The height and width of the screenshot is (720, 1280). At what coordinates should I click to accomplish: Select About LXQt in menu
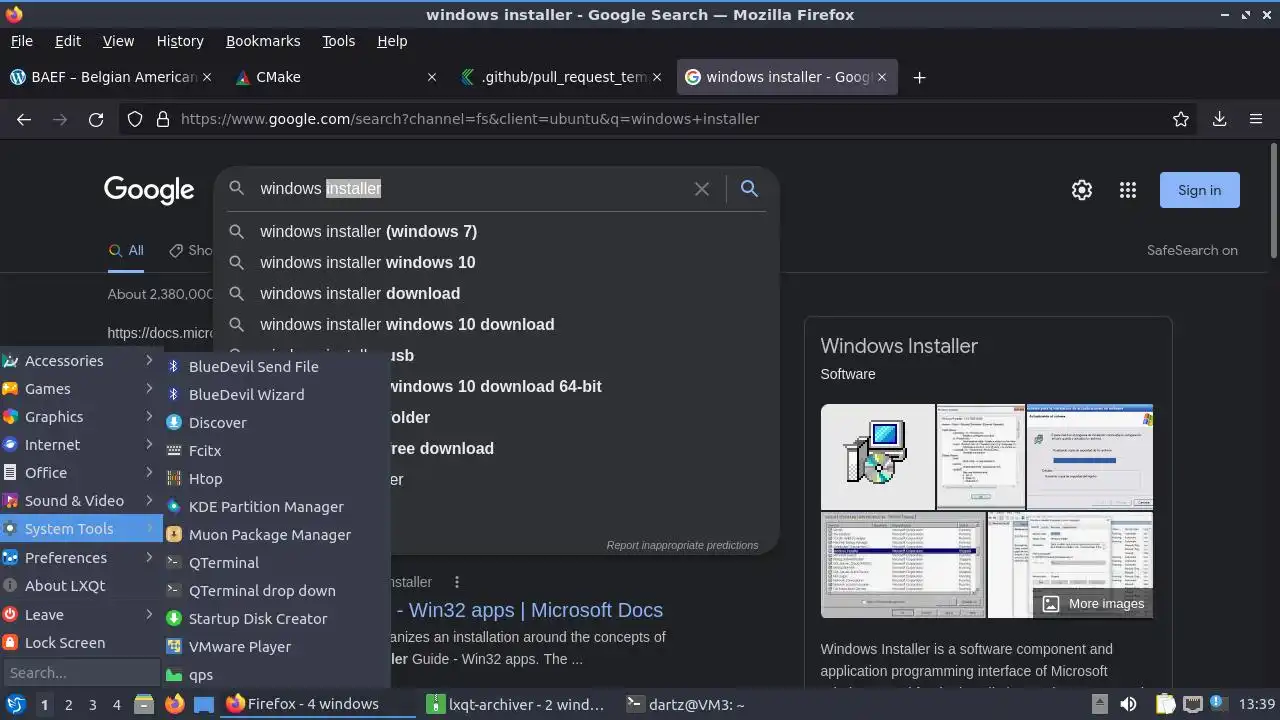80,586
